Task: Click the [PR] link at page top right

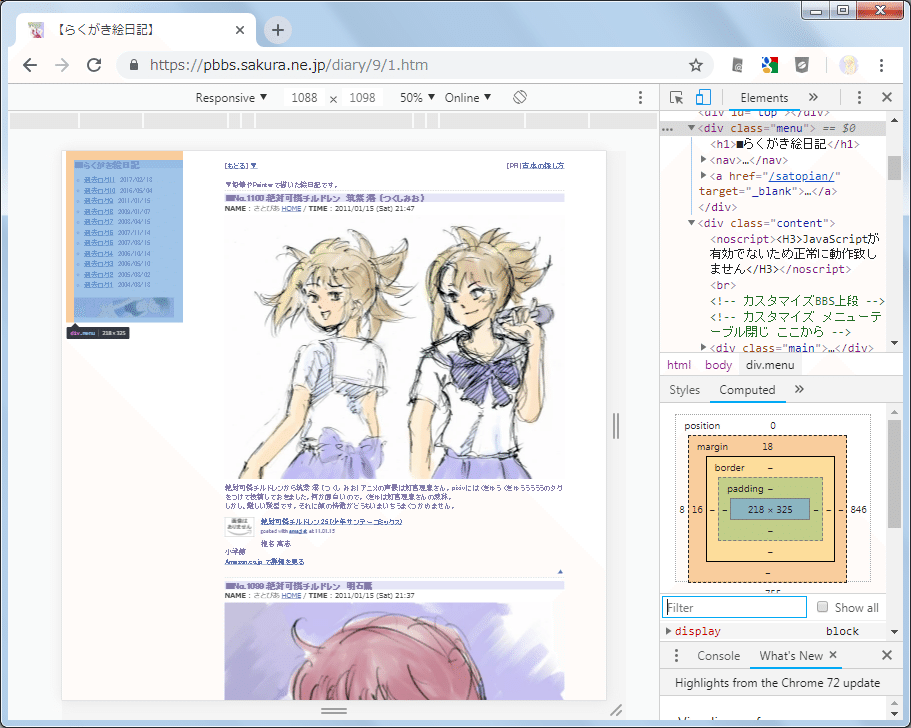Action: click(x=535, y=166)
